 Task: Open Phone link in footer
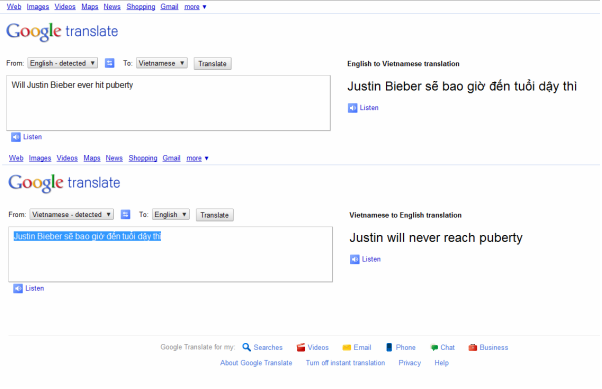click(x=401, y=347)
